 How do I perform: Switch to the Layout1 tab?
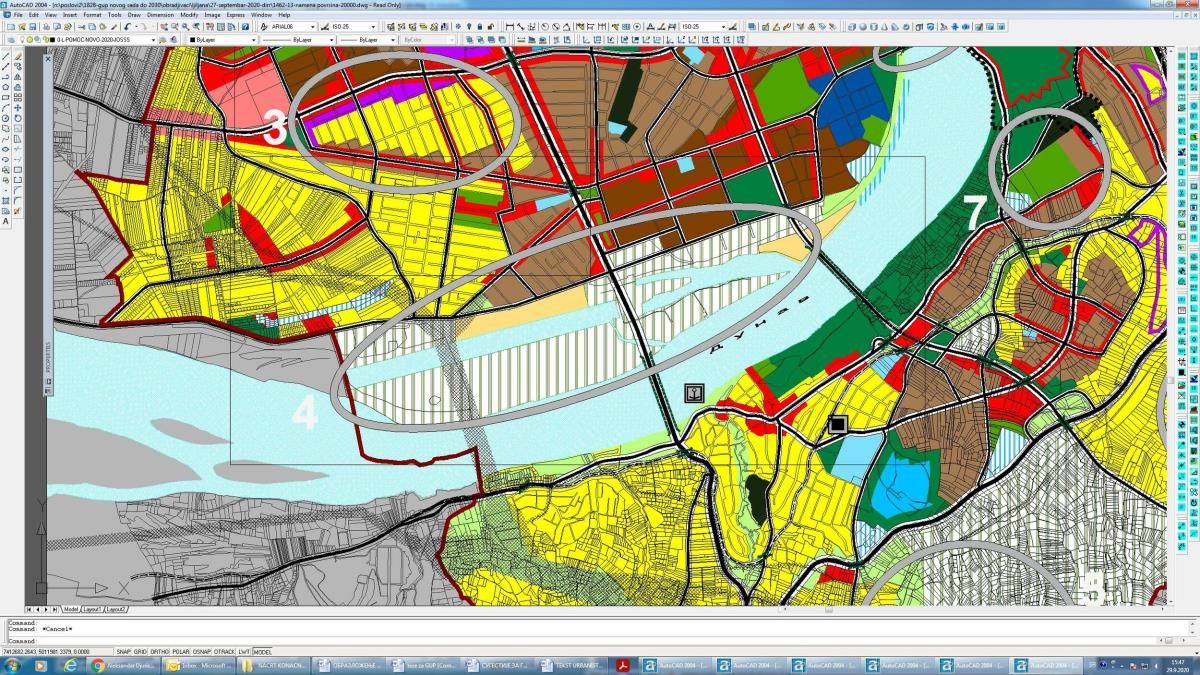tap(92, 609)
